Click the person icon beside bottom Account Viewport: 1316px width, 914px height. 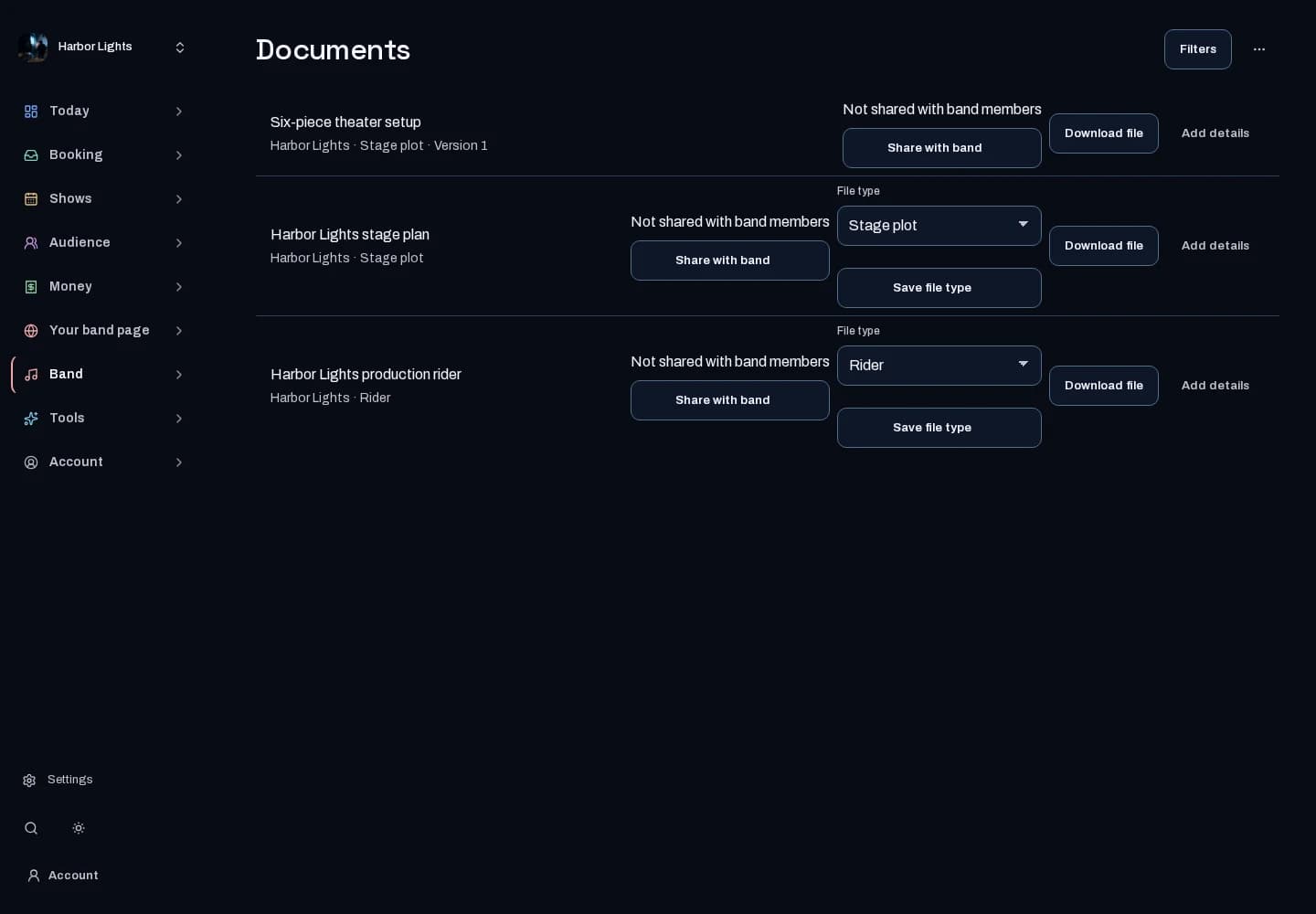tap(34, 876)
